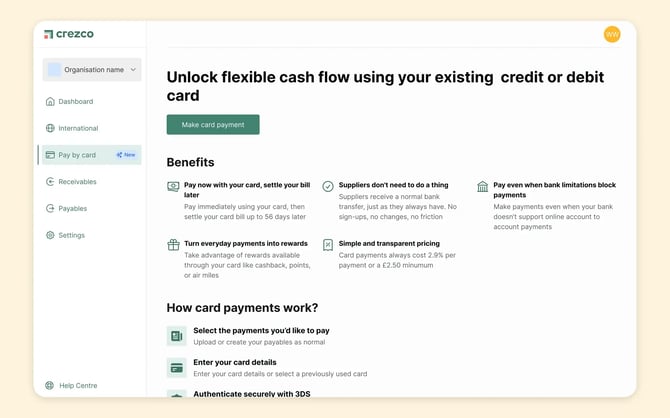
Task: Select Pay by card menu item
Action: pos(78,155)
